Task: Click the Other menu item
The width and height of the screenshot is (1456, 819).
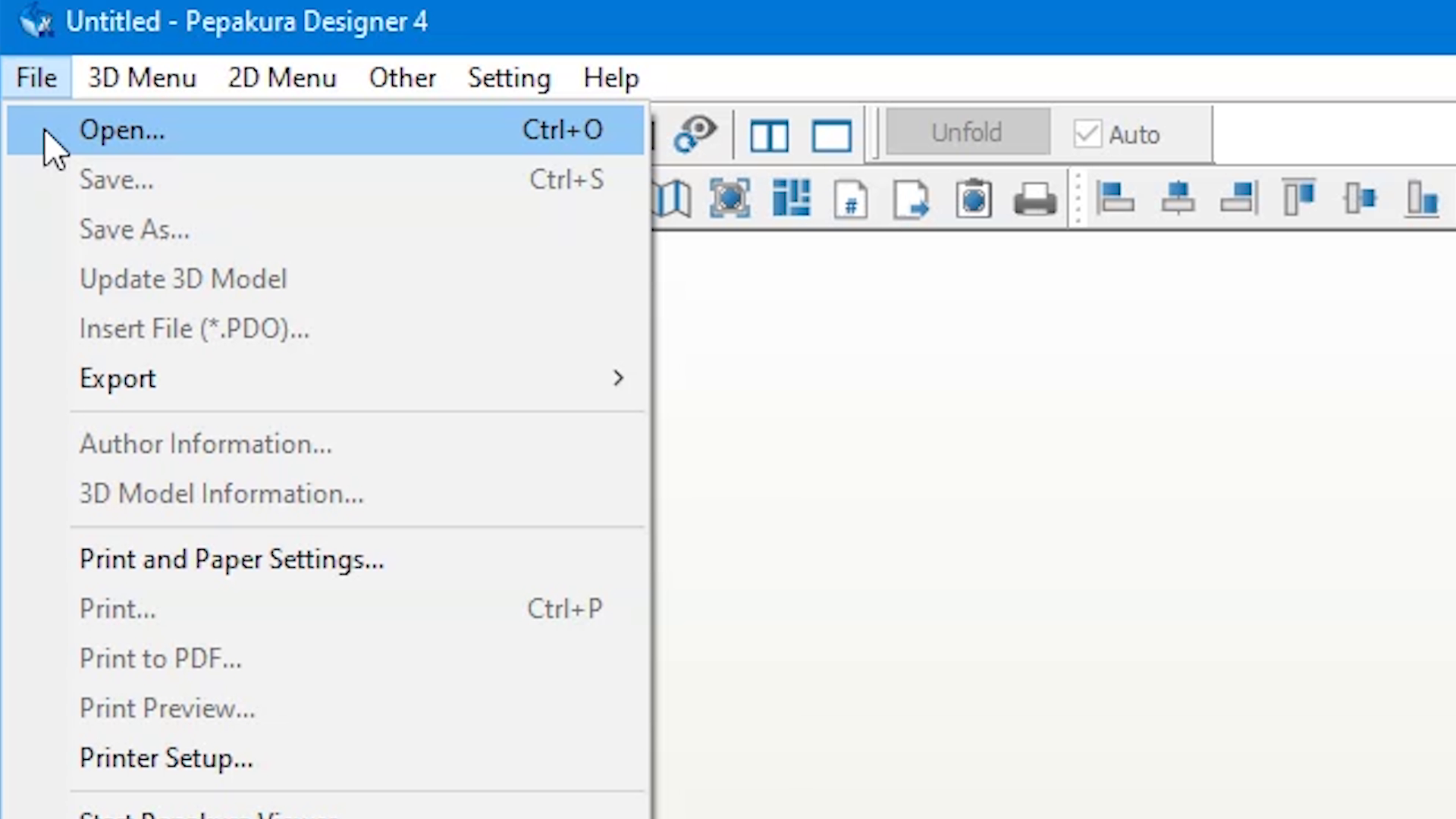Action: pyautogui.click(x=402, y=78)
